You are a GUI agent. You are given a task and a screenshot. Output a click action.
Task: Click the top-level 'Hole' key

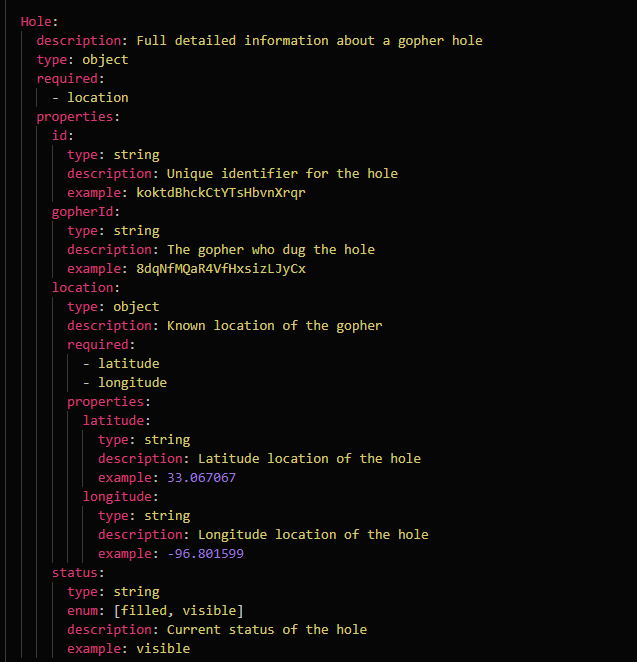click(36, 21)
